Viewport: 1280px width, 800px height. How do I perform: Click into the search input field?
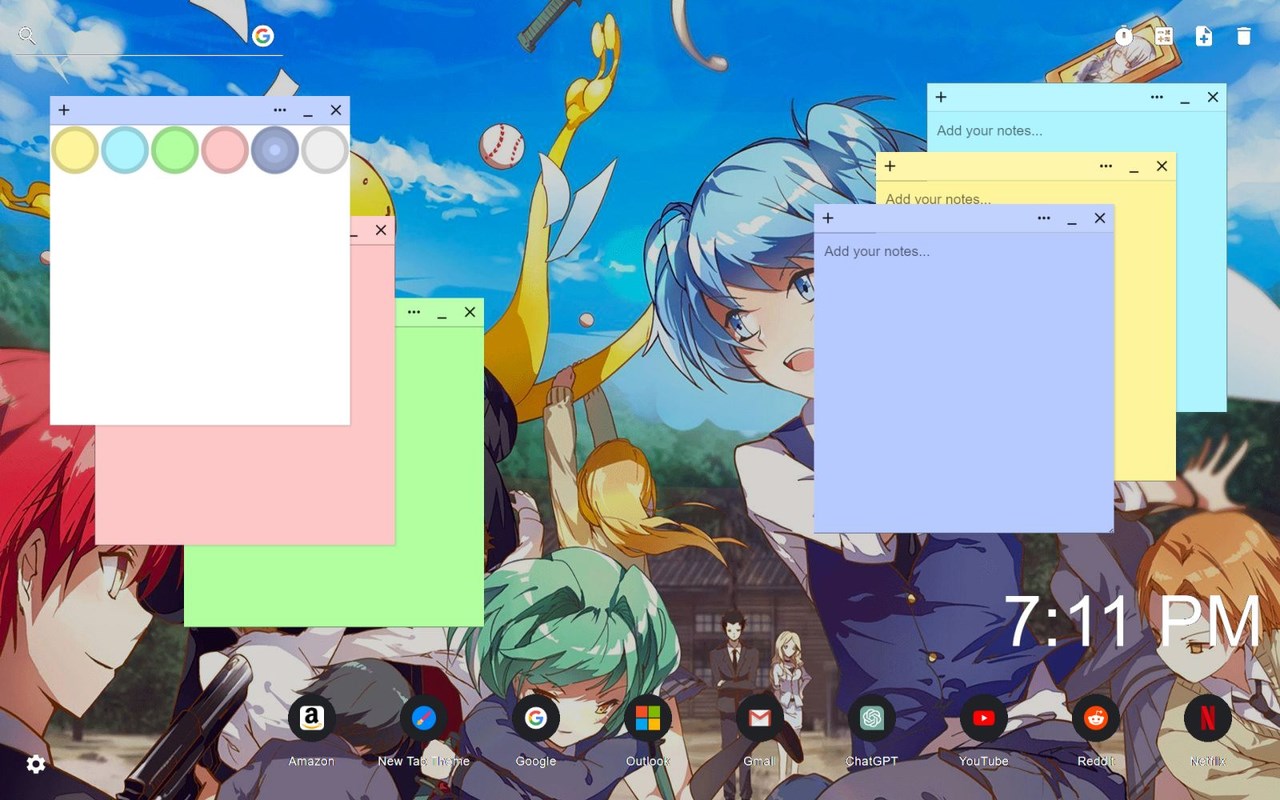(x=145, y=37)
